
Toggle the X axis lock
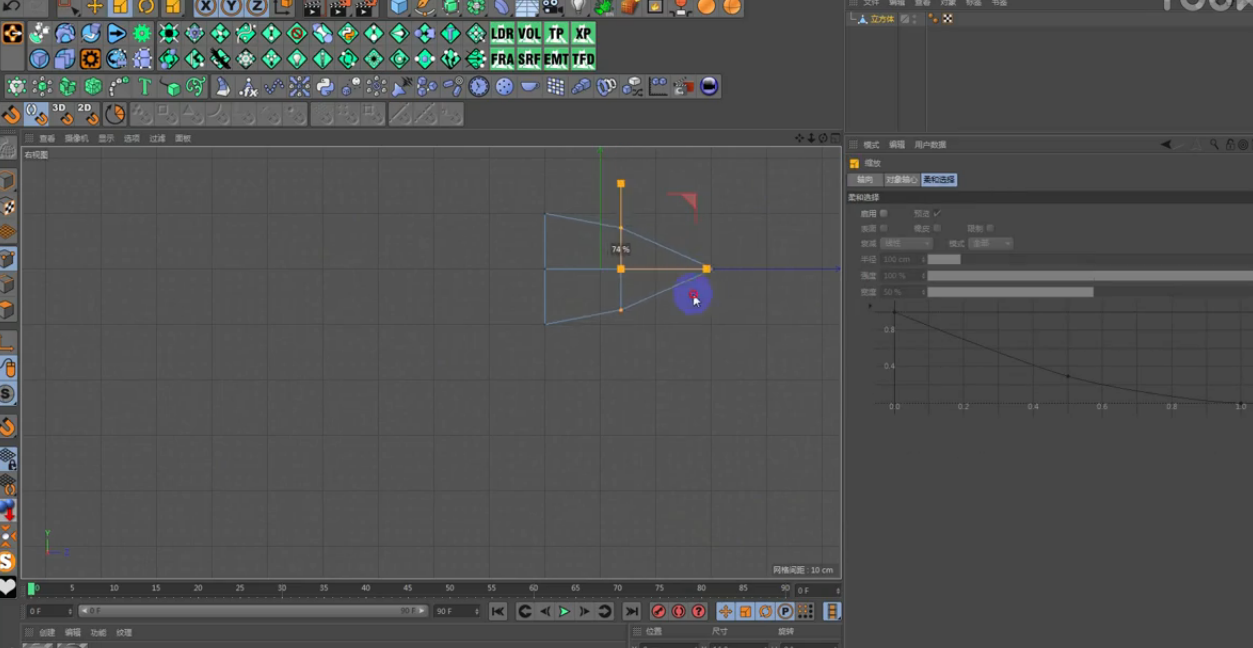[205, 6]
